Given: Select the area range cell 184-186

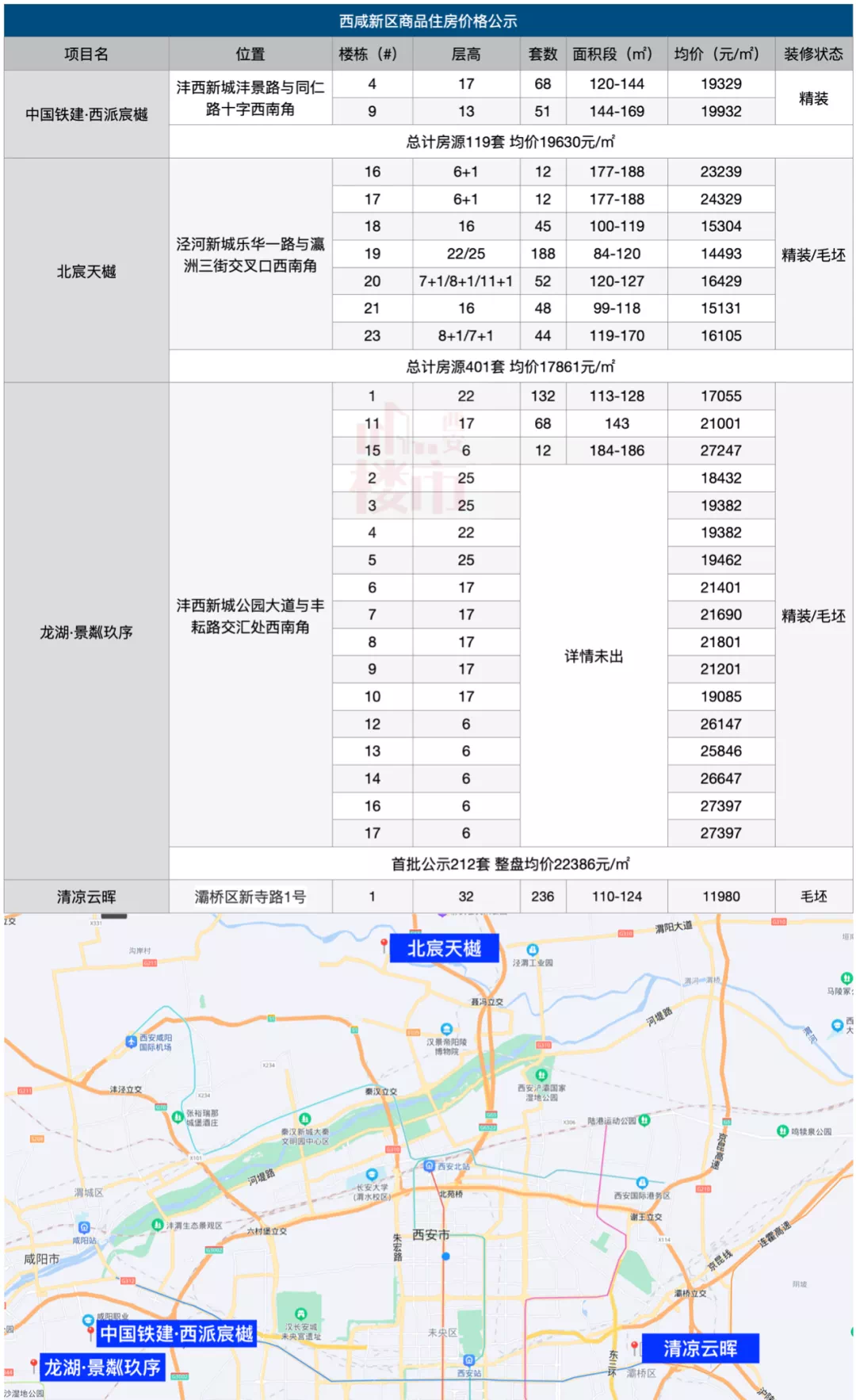Looking at the screenshot, I should click(617, 450).
